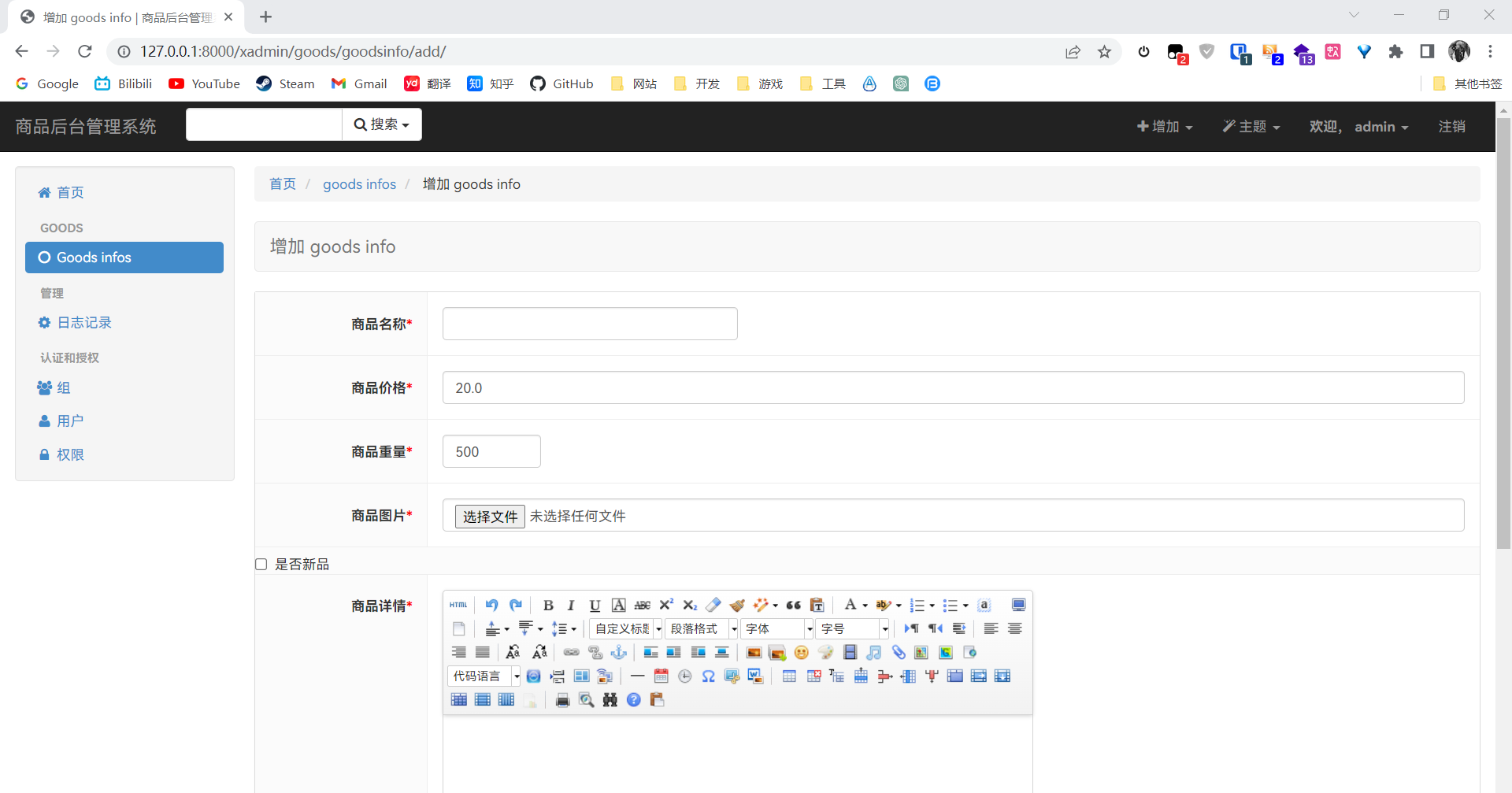Click the 商品名称 input field
The width and height of the screenshot is (1512, 793).
pyautogui.click(x=590, y=324)
